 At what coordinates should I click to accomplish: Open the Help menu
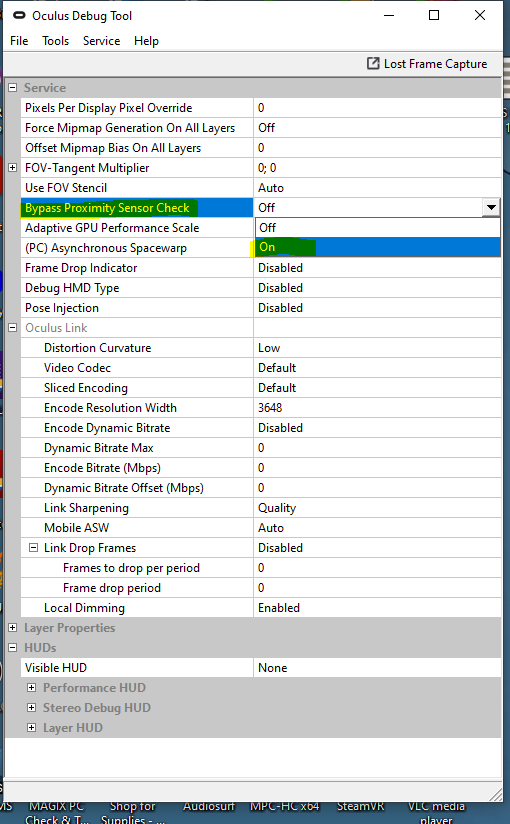146,40
